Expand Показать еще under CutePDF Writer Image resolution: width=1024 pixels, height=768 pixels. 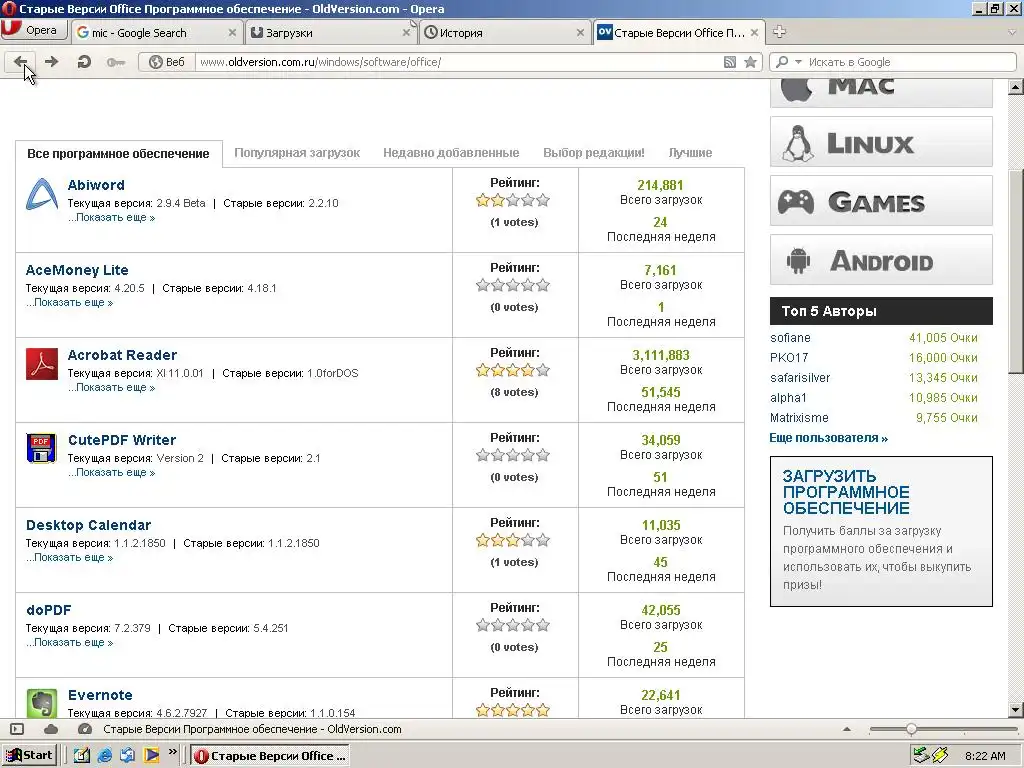tap(112, 472)
